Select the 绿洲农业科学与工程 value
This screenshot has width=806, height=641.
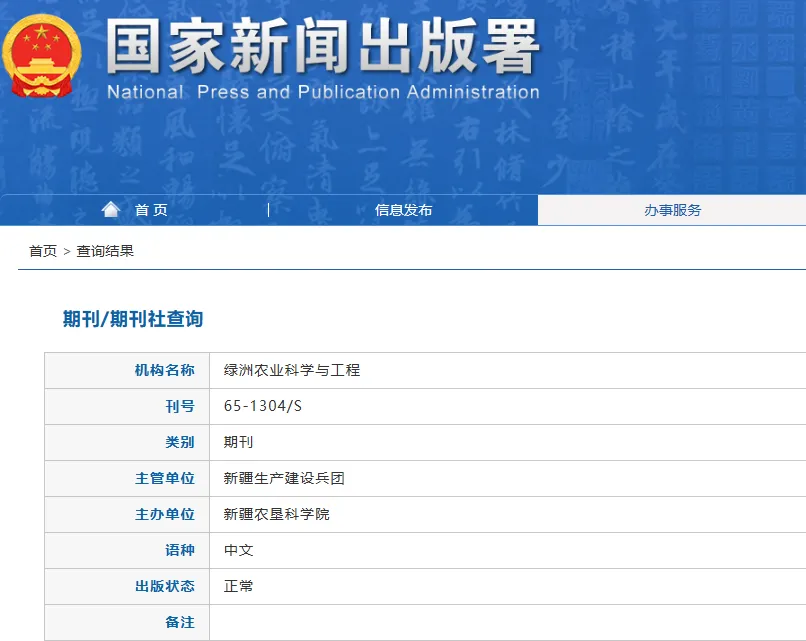click(291, 370)
